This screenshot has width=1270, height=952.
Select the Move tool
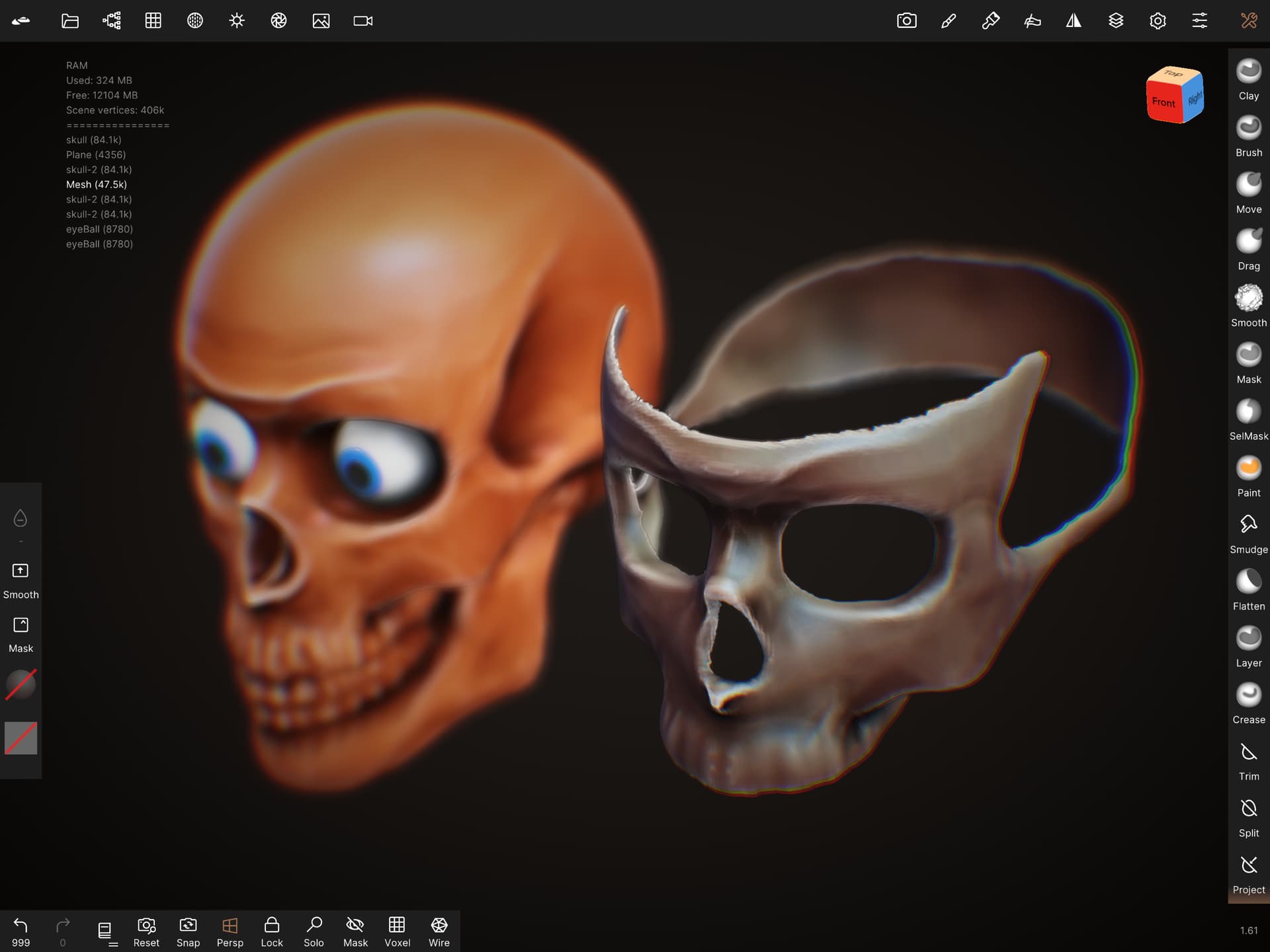tap(1248, 192)
